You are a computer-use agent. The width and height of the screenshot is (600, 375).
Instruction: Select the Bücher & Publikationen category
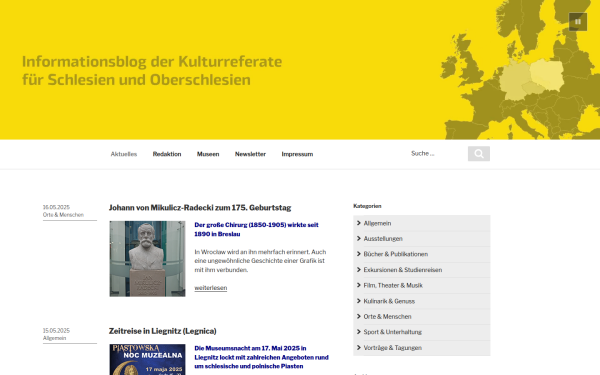click(396, 254)
